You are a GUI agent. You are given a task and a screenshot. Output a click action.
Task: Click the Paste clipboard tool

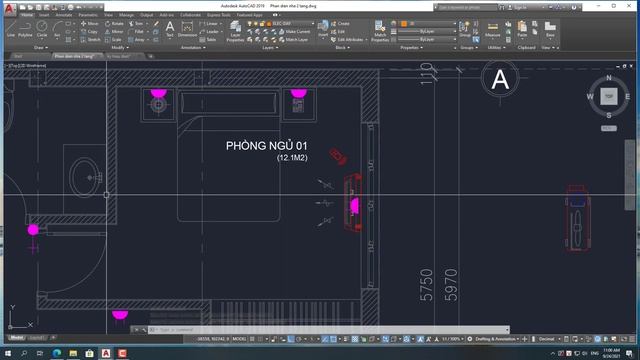[522, 29]
